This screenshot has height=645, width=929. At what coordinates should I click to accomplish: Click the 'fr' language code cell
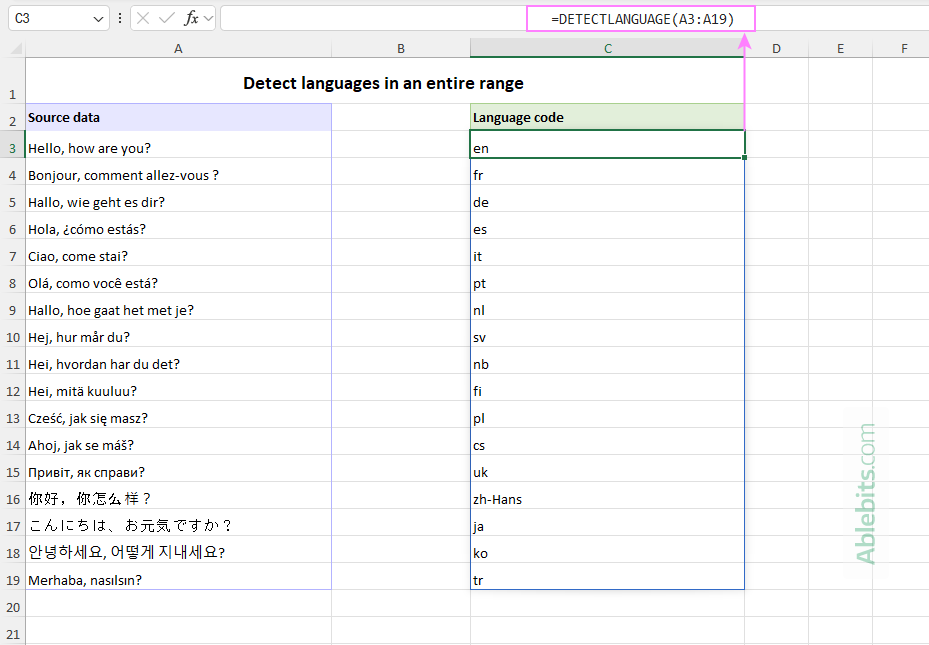[607, 172]
